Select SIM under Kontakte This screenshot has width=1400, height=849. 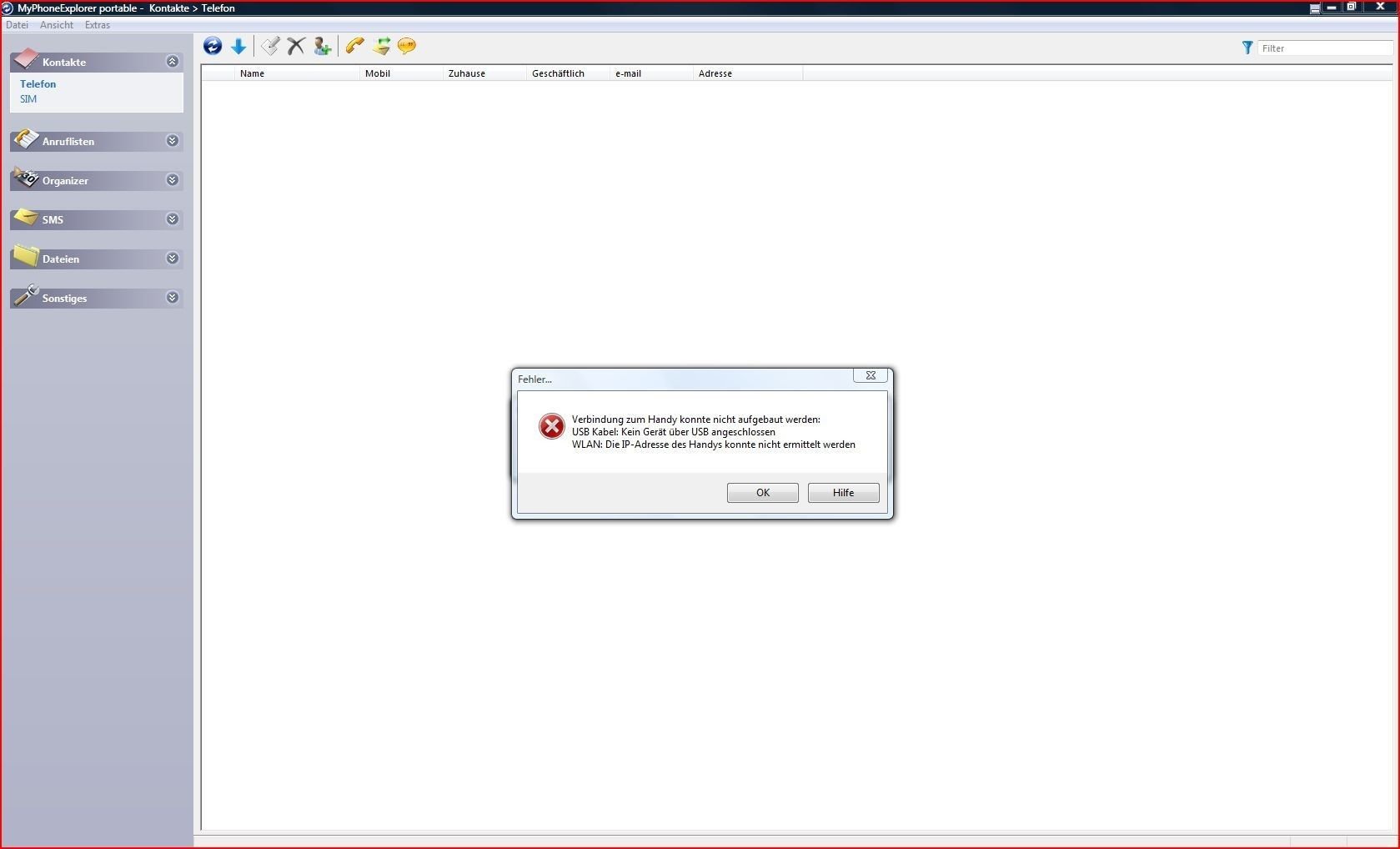[x=28, y=99]
